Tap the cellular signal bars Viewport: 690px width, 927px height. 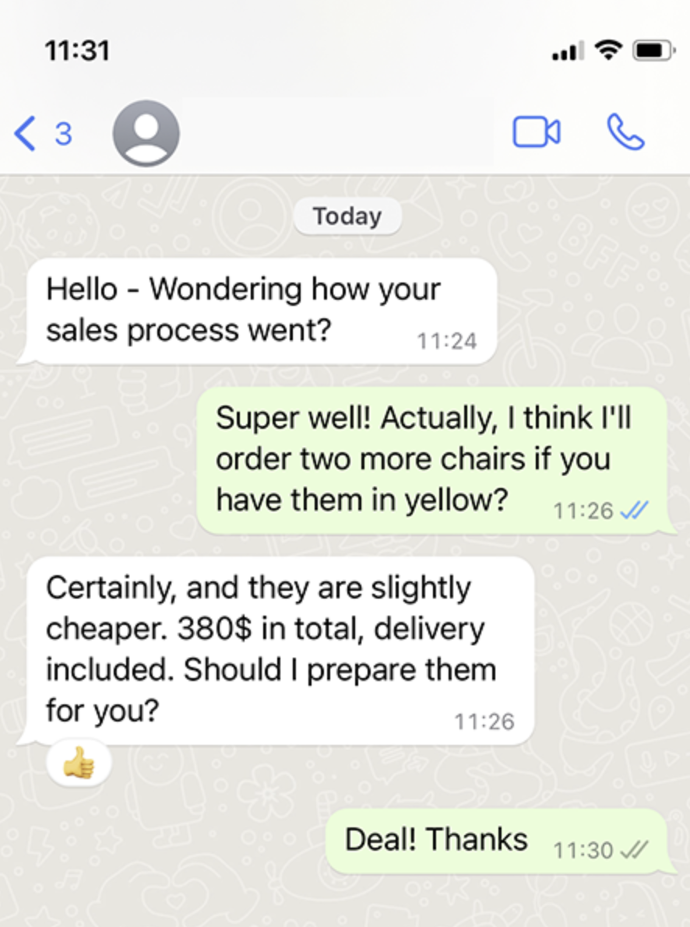568,51
